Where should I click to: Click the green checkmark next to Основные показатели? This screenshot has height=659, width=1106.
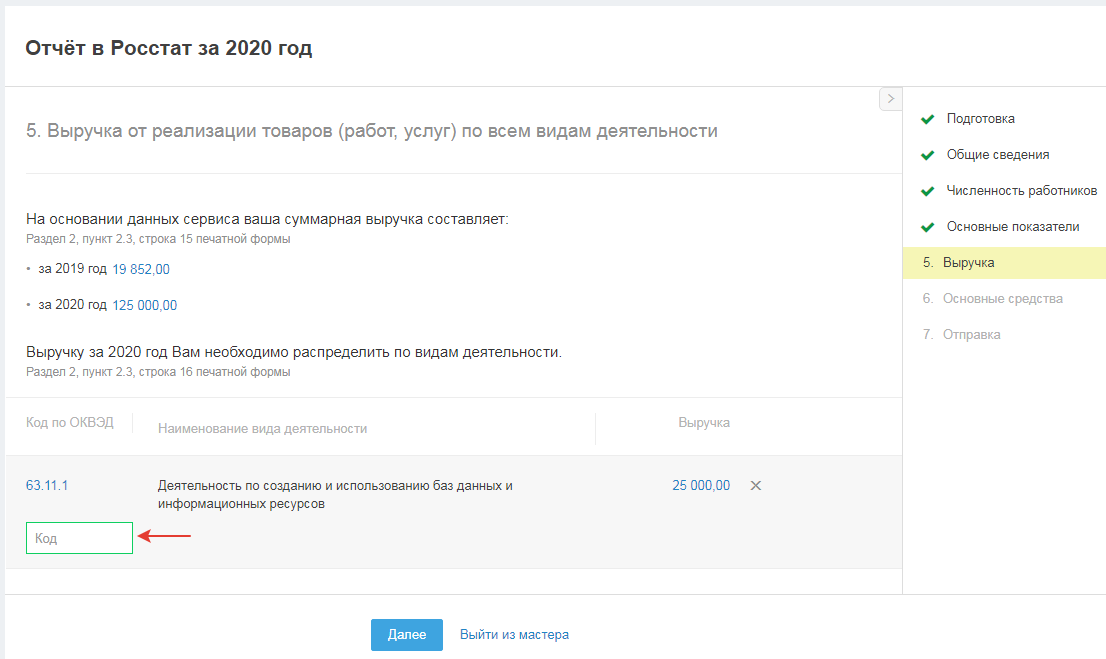click(928, 227)
